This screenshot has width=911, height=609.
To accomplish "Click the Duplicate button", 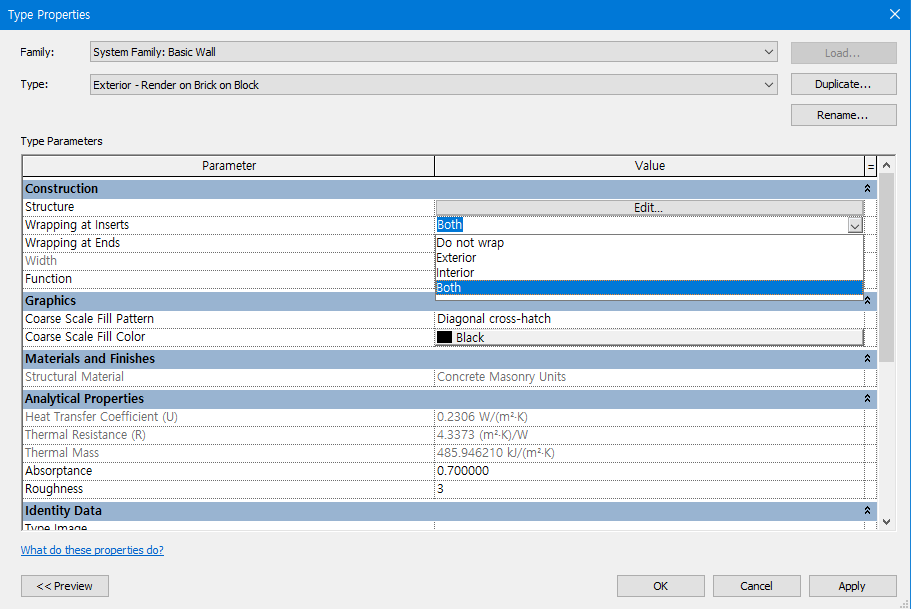I will pos(843,84).
